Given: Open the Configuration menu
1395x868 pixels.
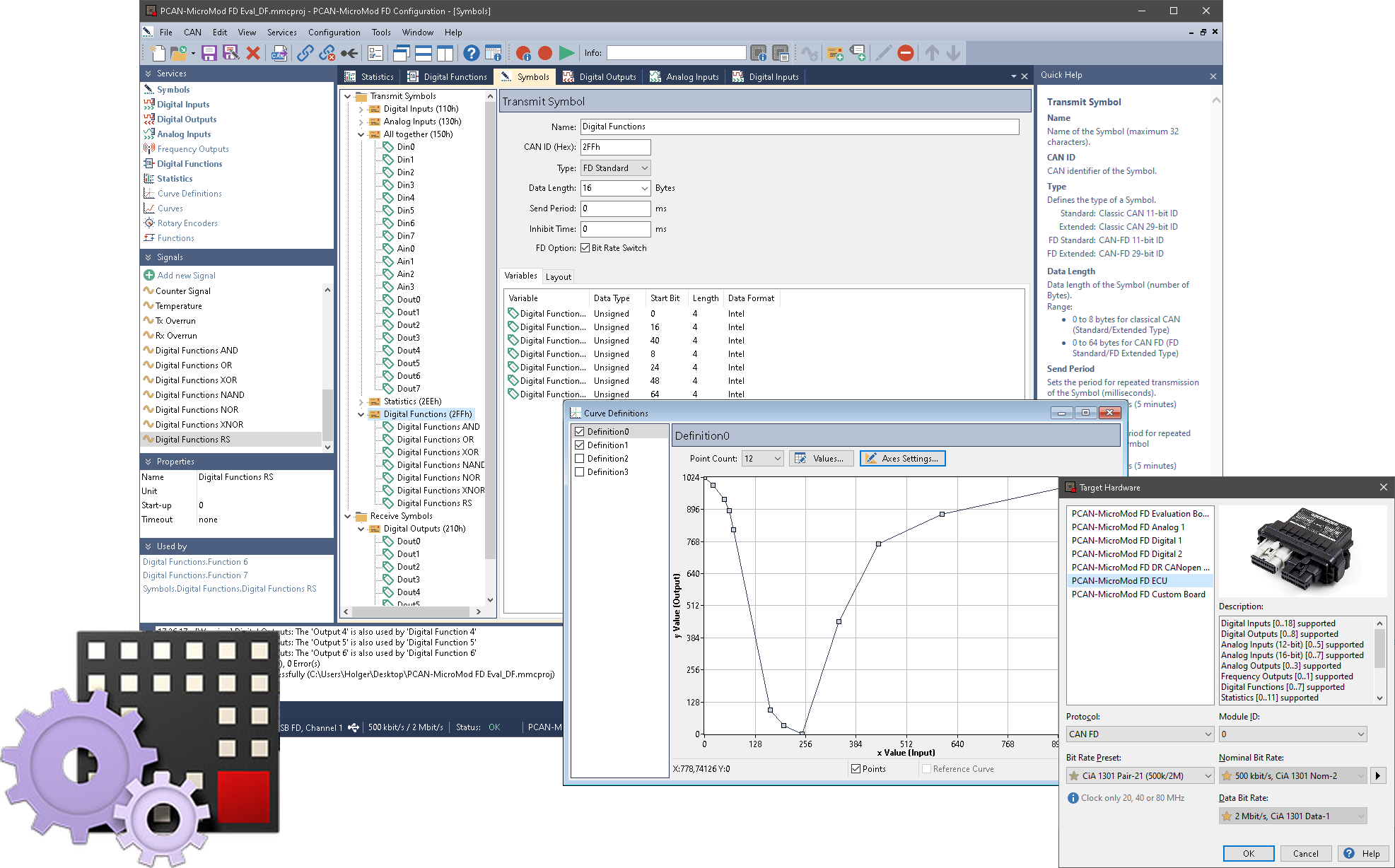Looking at the screenshot, I should (334, 33).
